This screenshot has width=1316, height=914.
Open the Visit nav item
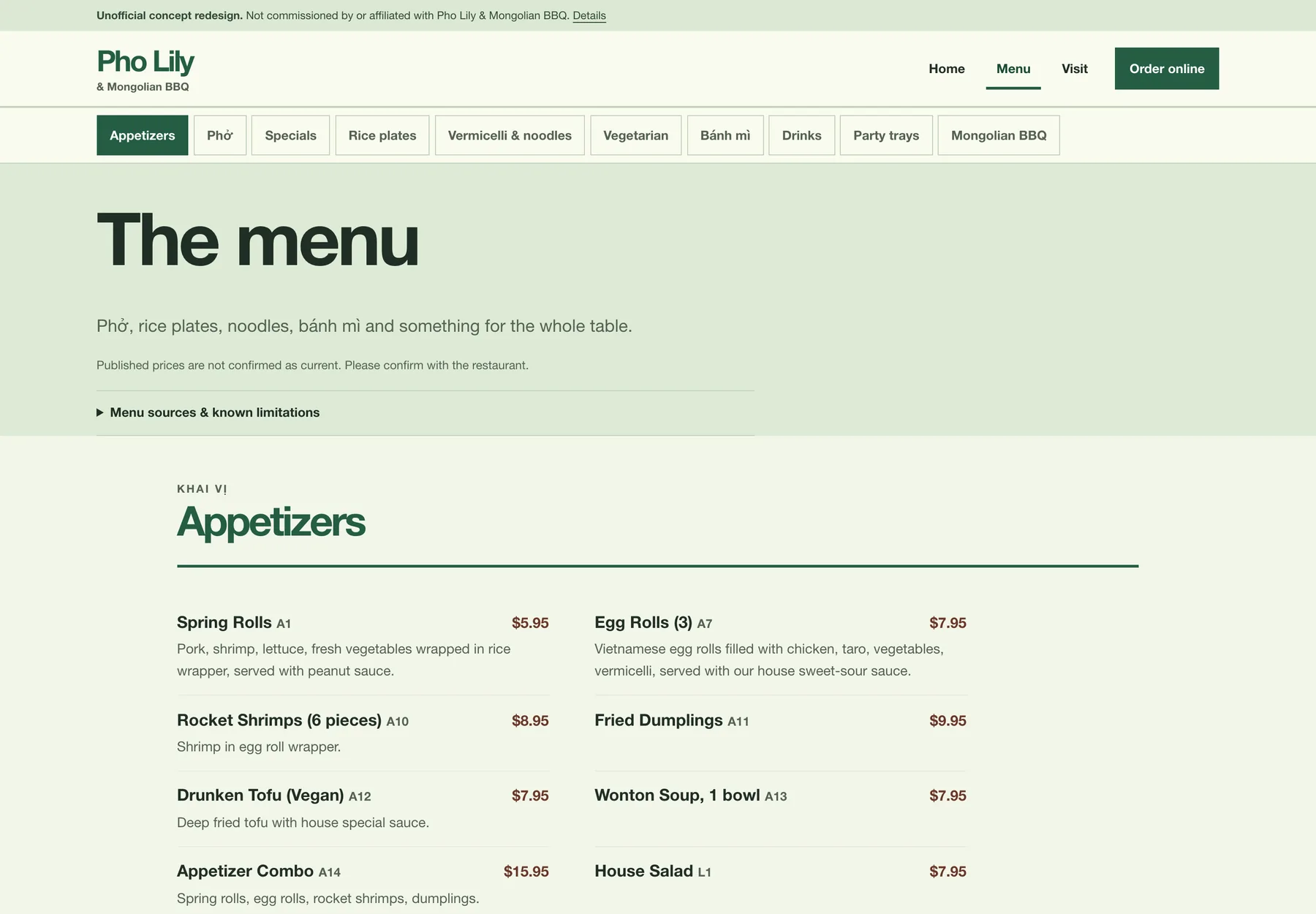coord(1075,69)
